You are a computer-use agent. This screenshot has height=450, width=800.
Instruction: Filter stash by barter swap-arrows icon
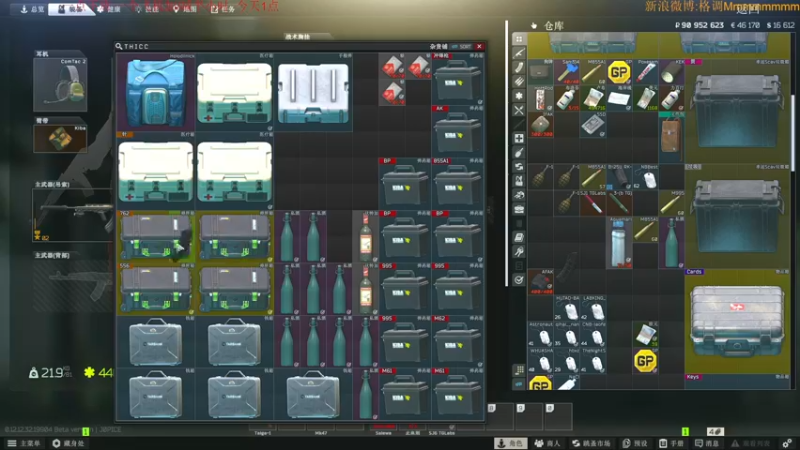519,167
